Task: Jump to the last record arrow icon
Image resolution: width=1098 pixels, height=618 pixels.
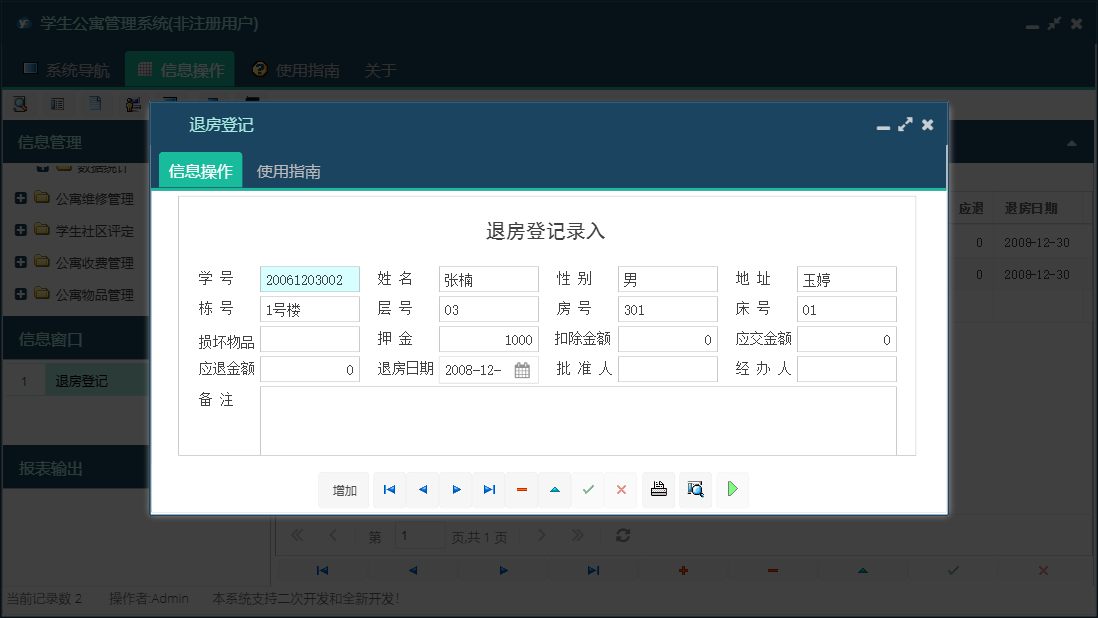Action: pyautogui.click(x=488, y=490)
